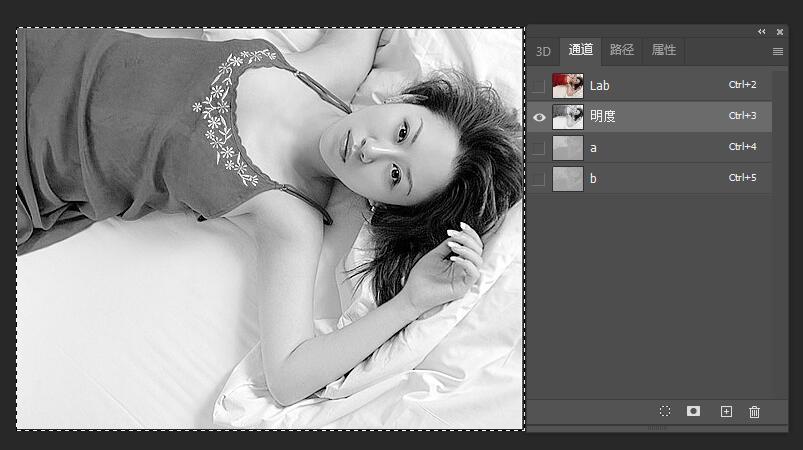Load channel as selection icon
Screen dimensions: 803x450
(x=665, y=411)
